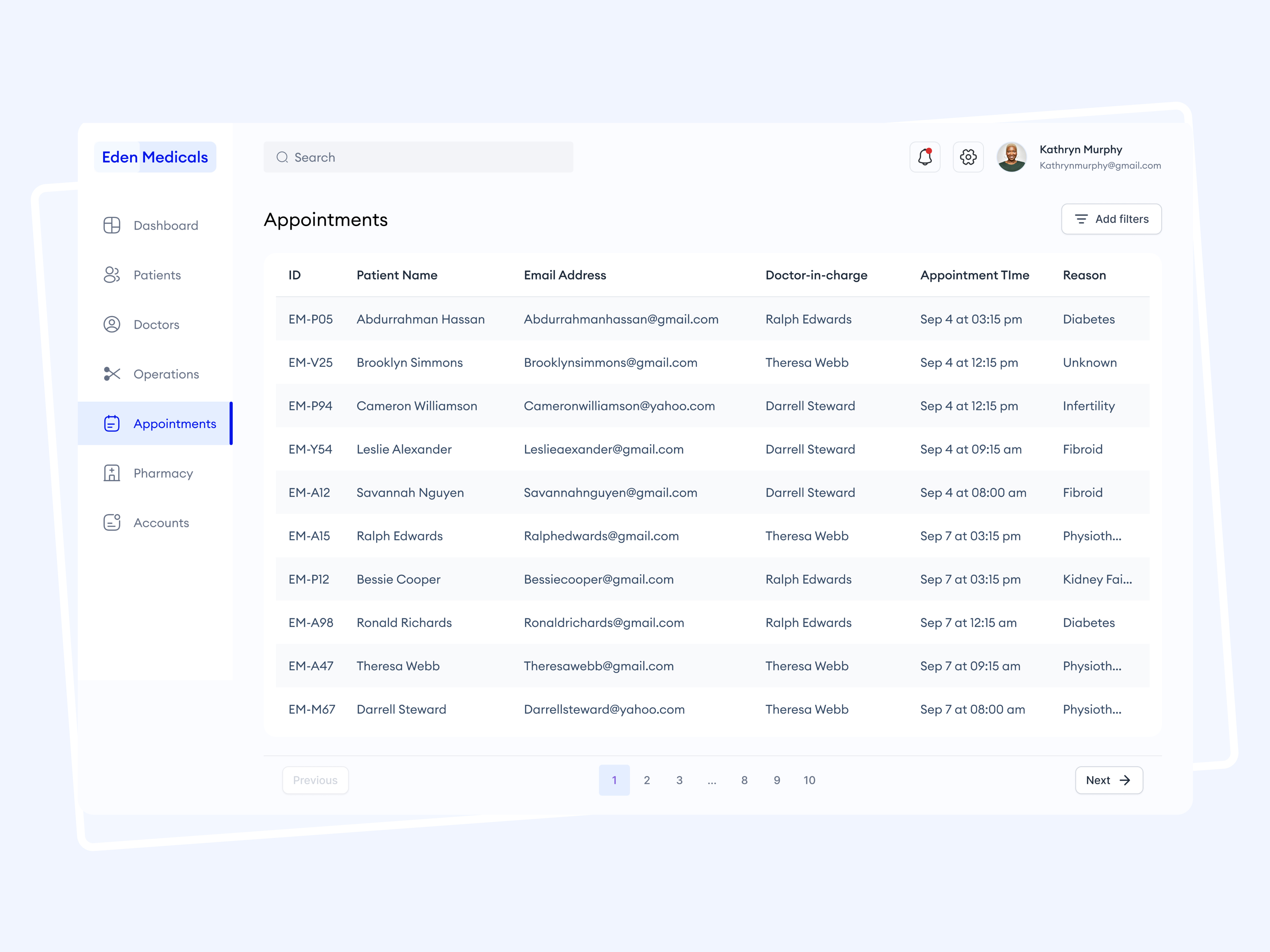
Task: Go to page 2 of appointments
Action: click(x=647, y=780)
